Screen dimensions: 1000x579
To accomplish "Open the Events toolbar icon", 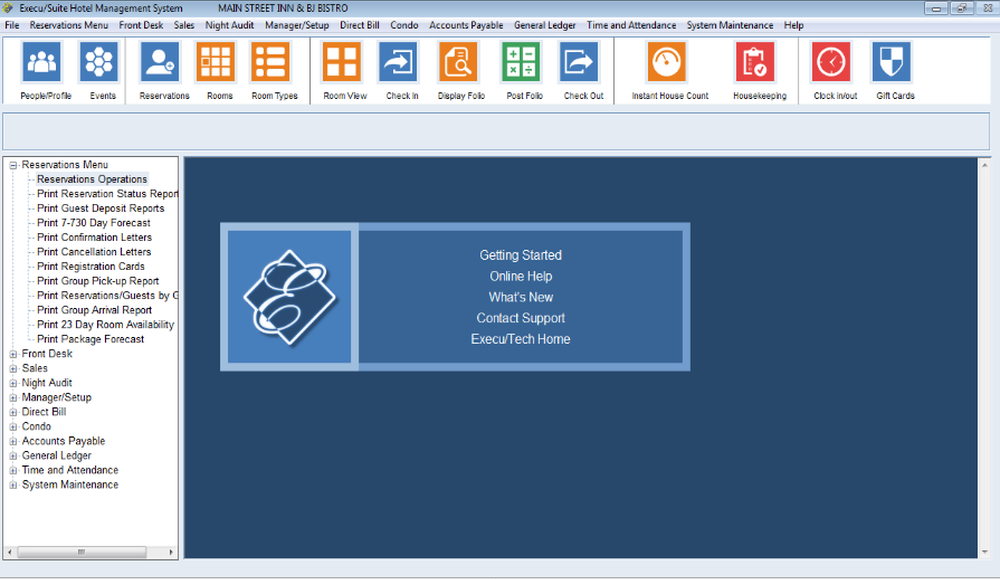I will tap(99, 62).
